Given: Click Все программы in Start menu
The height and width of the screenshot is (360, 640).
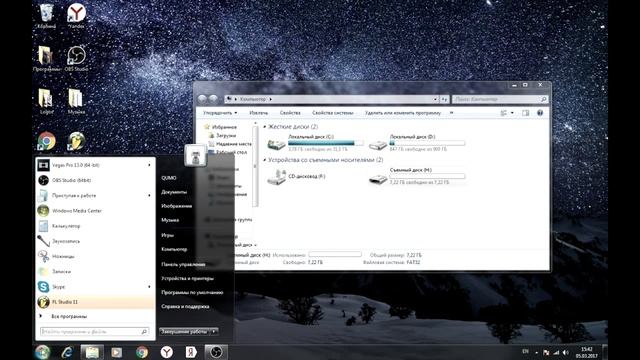Looking at the screenshot, I should click(69, 316).
